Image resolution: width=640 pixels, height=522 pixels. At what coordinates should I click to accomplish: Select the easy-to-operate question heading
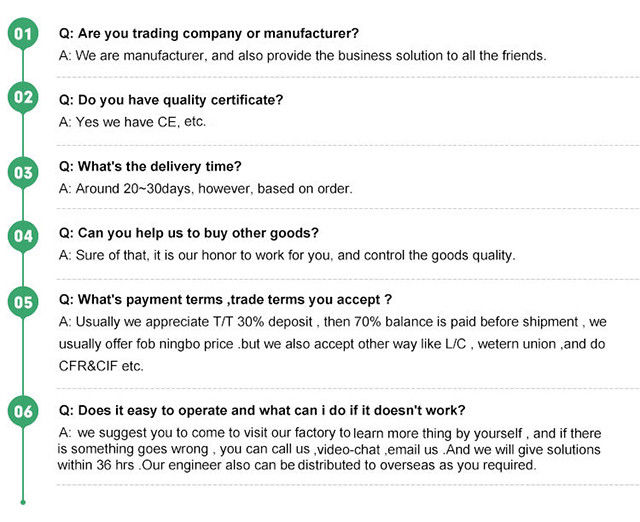pos(262,410)
